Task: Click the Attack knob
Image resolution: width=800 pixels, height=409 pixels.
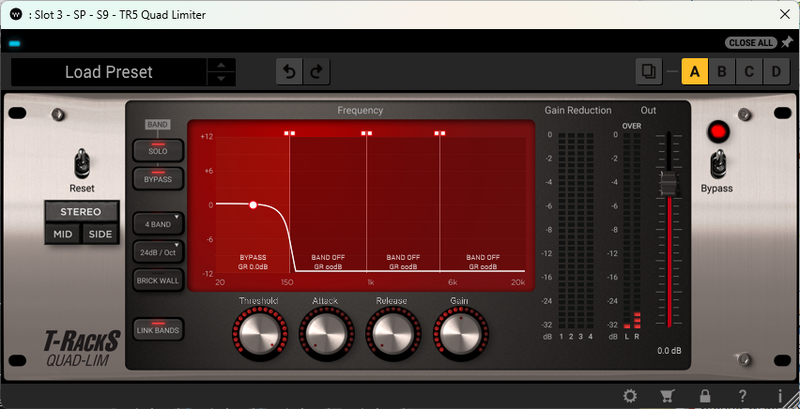Action: 326,332
